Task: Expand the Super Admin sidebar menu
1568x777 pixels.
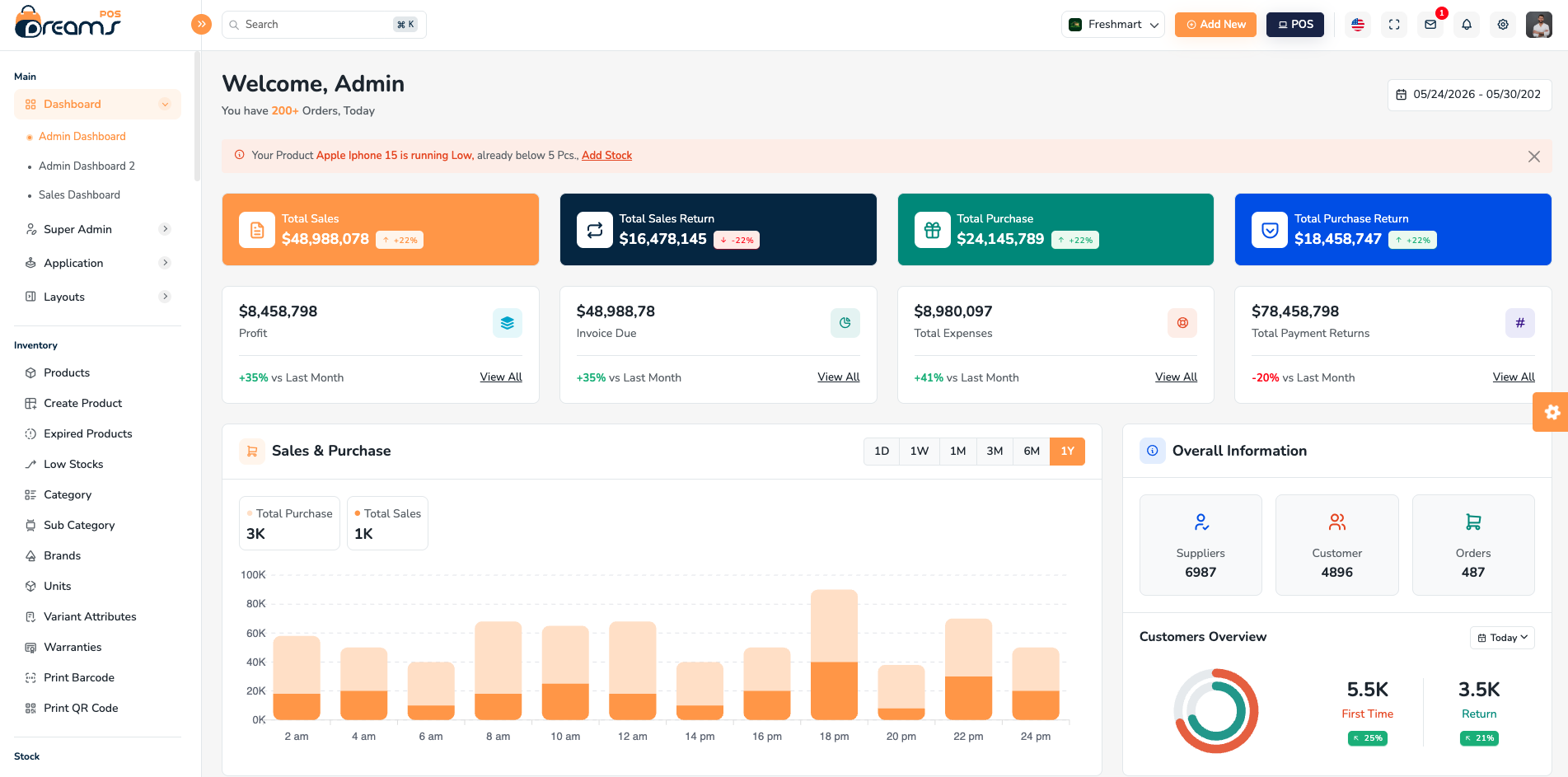Action: [97, 229]
